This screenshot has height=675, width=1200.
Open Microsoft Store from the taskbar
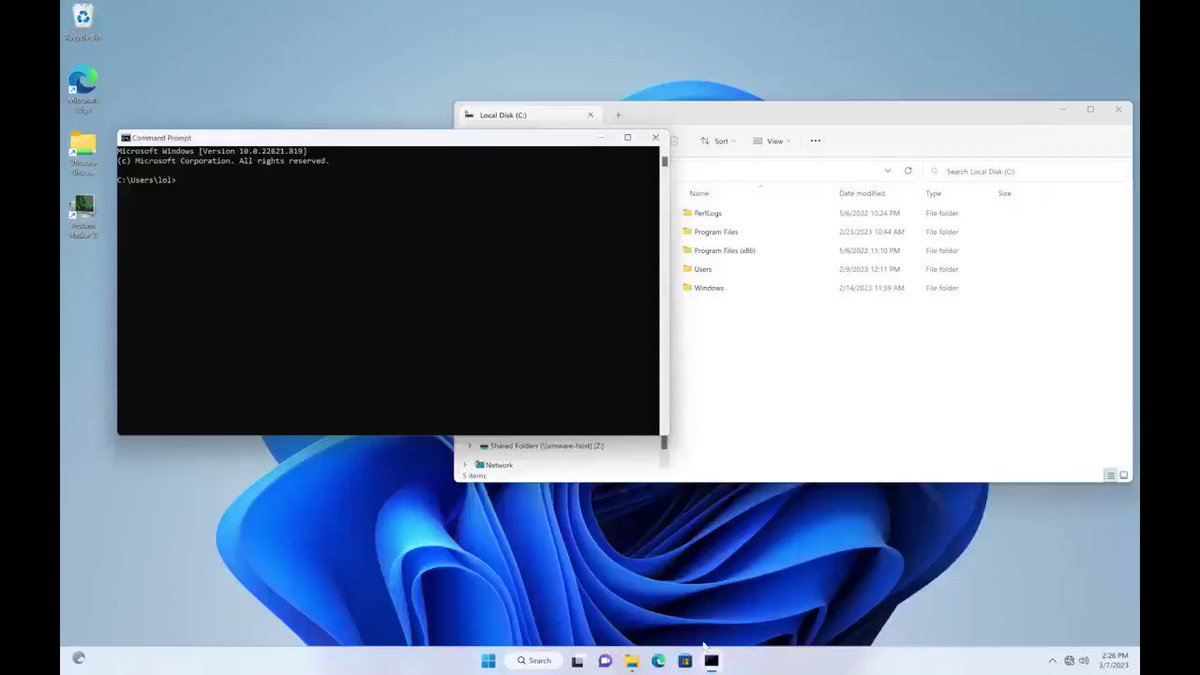[x=685, y=660]
